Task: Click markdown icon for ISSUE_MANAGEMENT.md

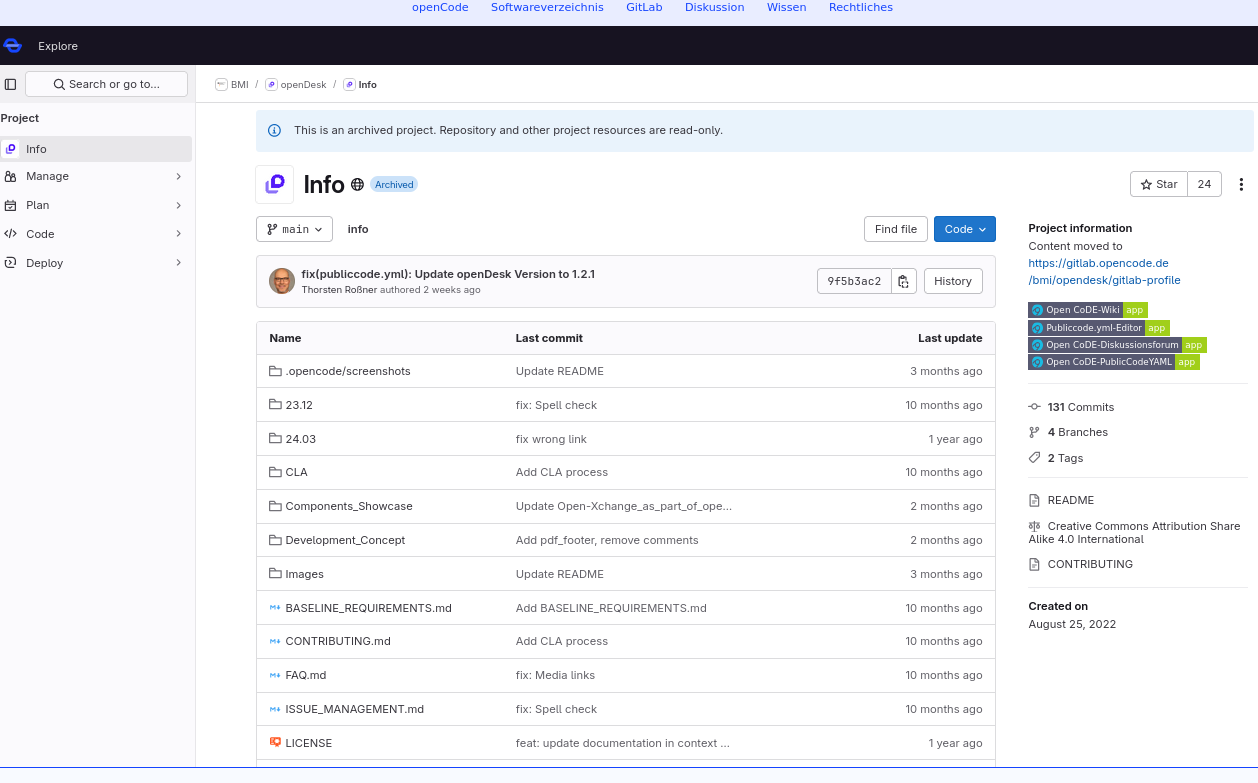Action: [275, 709]
